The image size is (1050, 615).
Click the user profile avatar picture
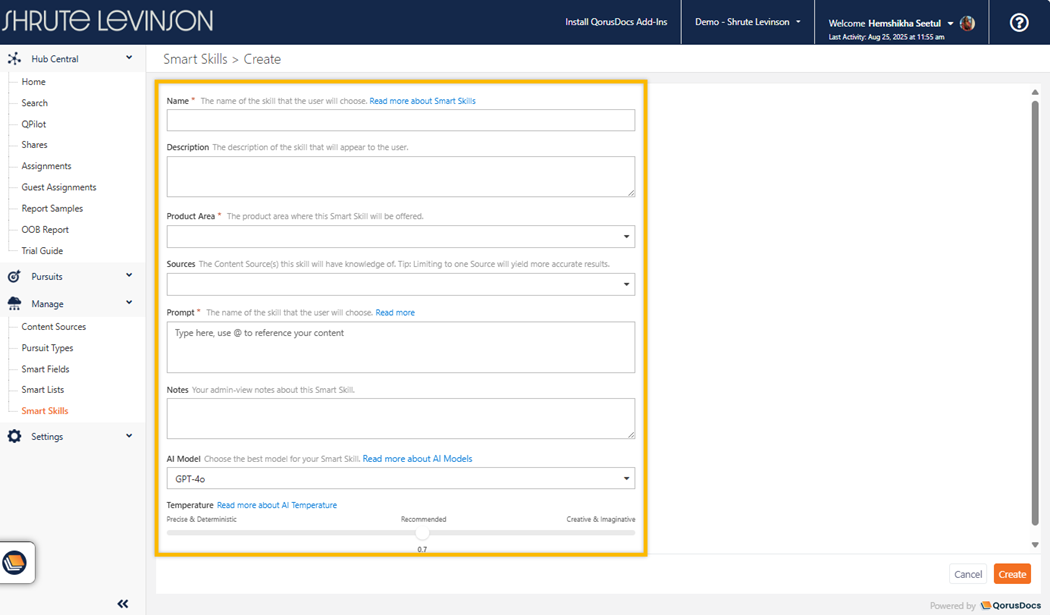click(967, 23)
